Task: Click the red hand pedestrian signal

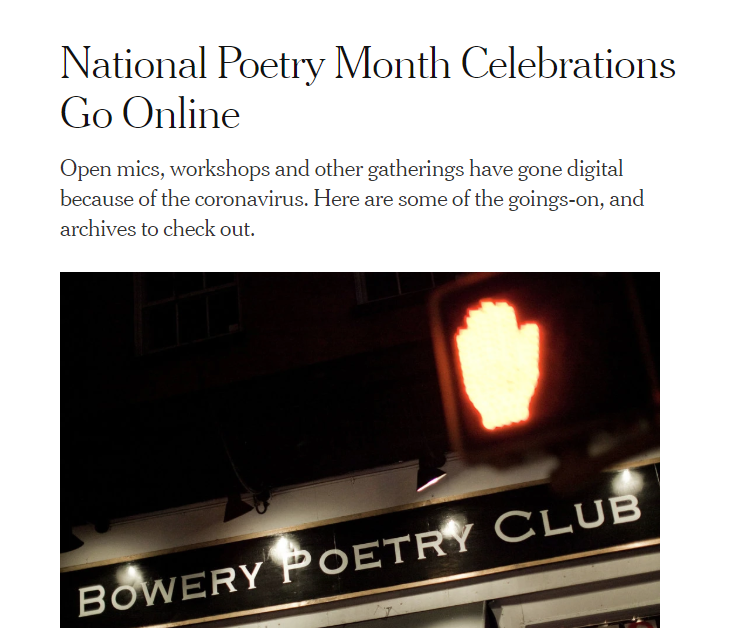Action: coord(498,364)
